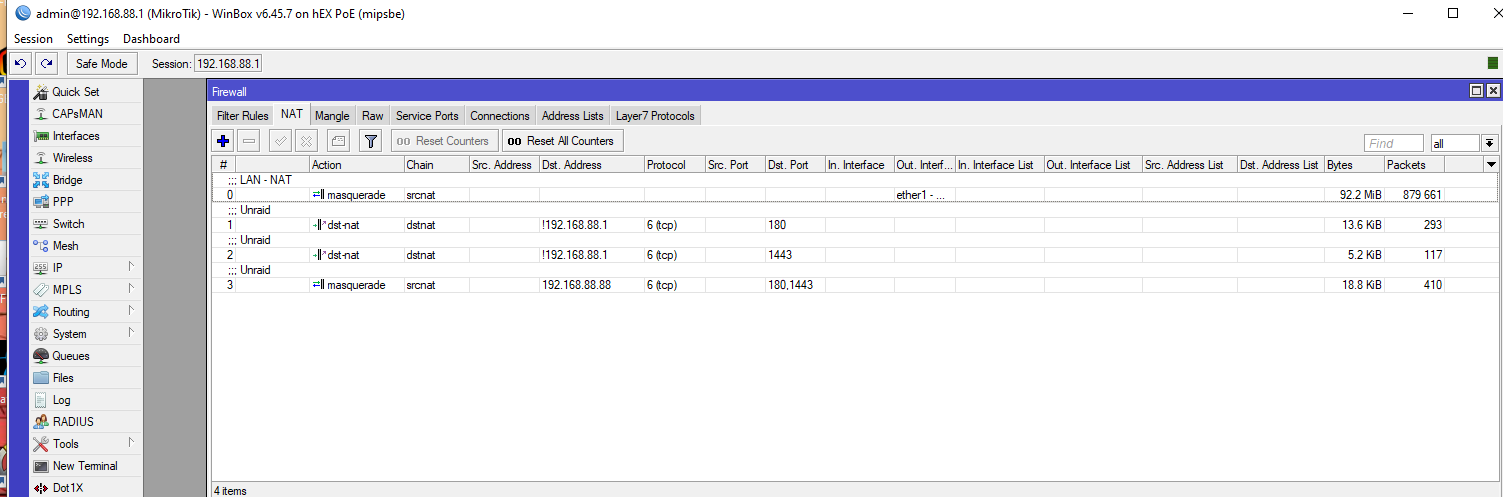Open the Settings menu
1503x497 pixels.
[88, 39]
